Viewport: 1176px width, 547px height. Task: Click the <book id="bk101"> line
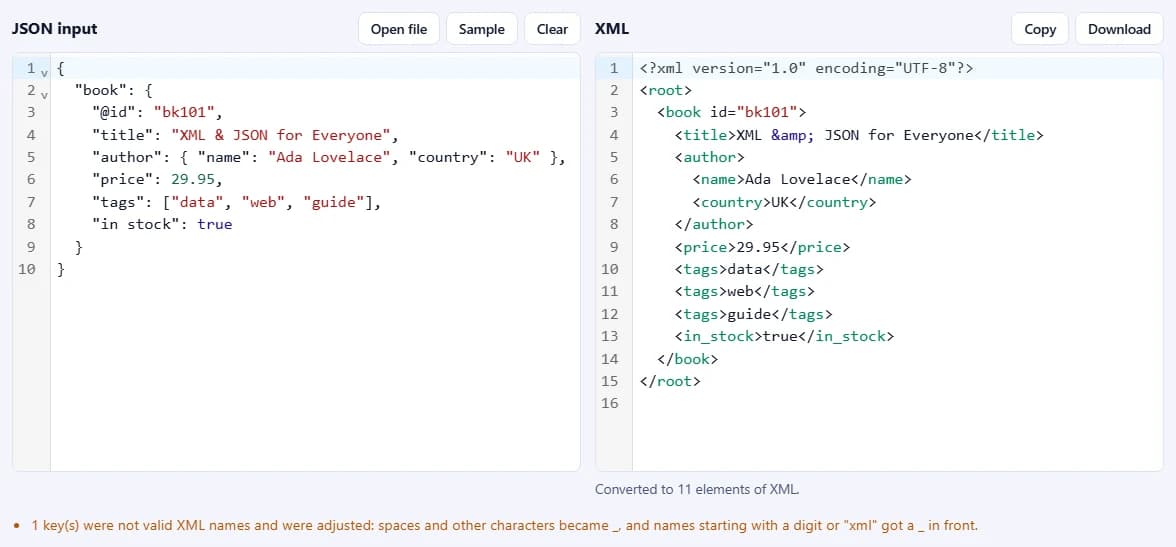tap(731, 113)
